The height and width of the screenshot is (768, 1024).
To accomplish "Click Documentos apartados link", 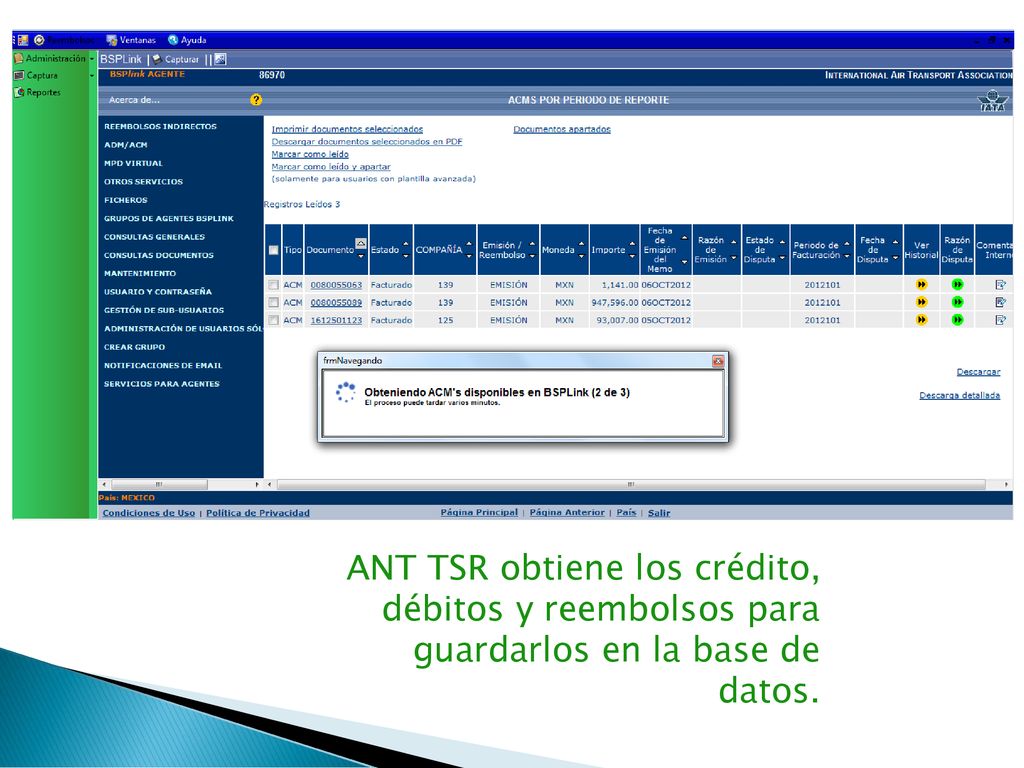I will 562,129.
